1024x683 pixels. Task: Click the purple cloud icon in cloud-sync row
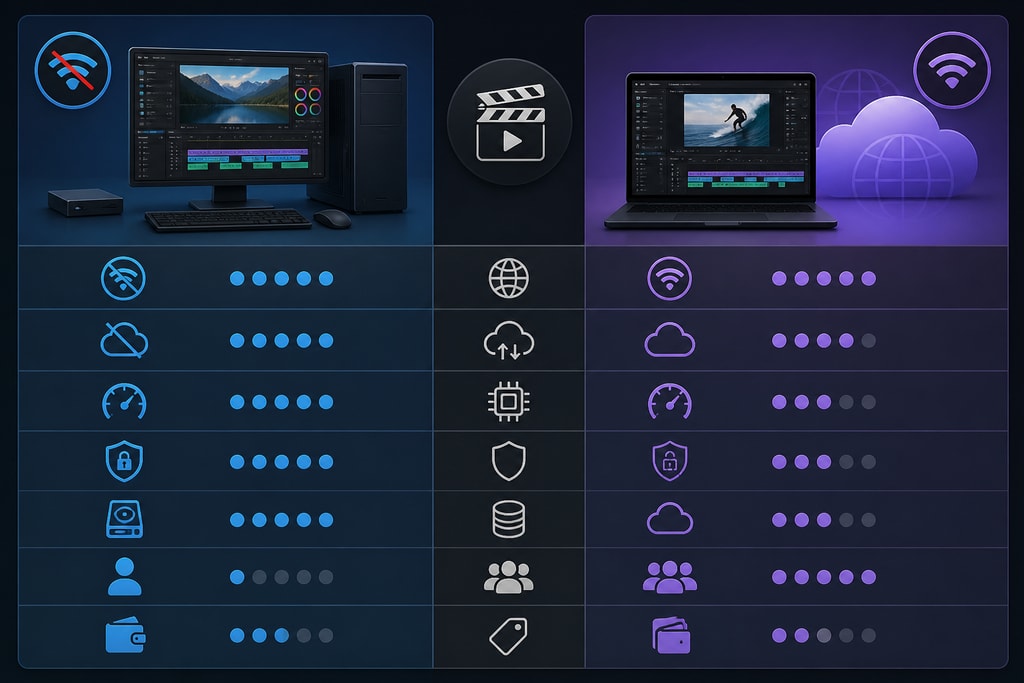pyautogui.click(x=669, y=340)
